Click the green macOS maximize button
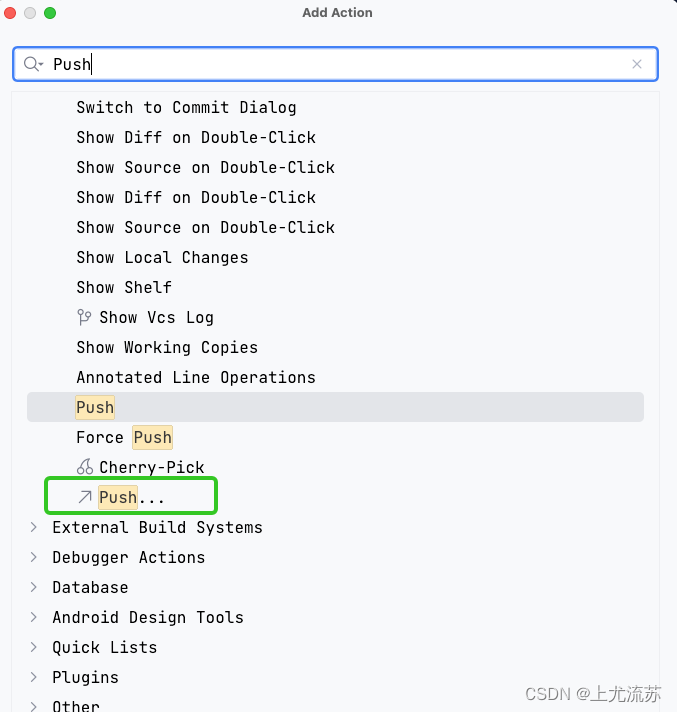The height and width of the screenshot is (712, 677). pos(50,13)
